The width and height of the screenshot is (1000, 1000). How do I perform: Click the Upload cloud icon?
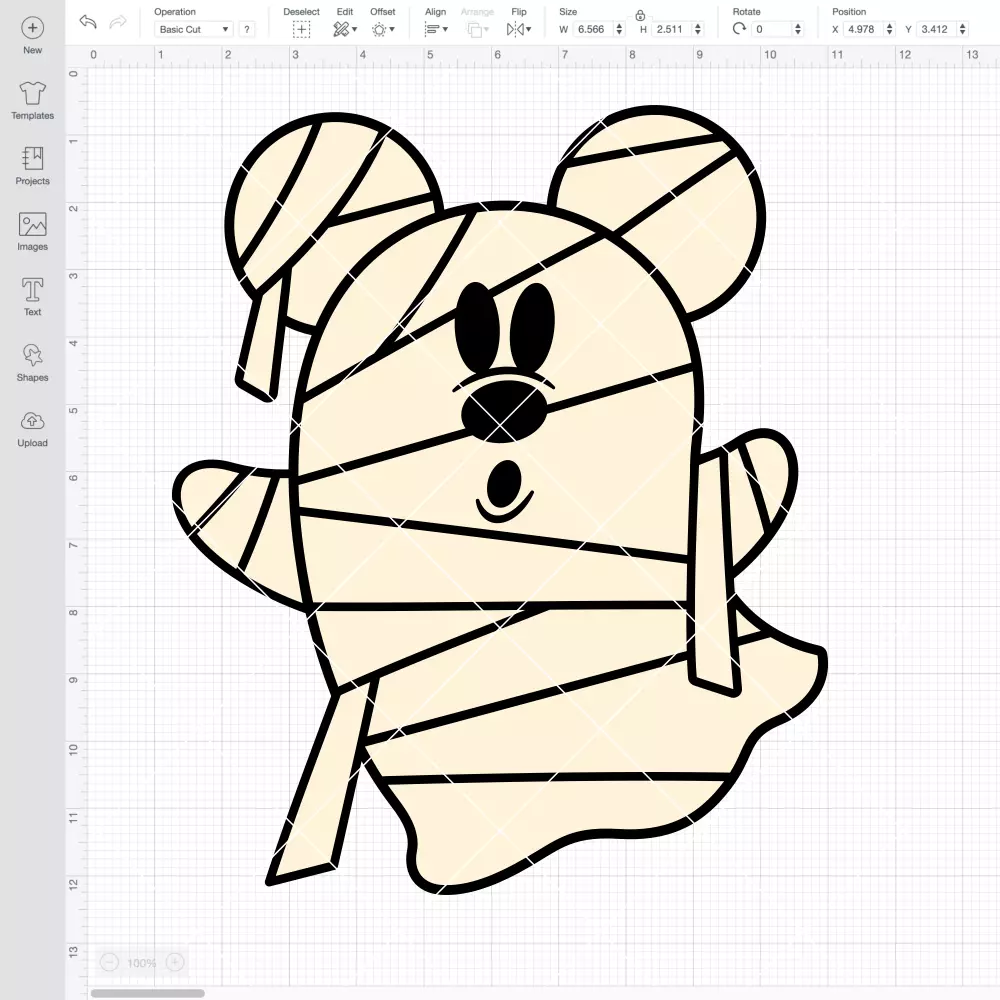[33, 421]
